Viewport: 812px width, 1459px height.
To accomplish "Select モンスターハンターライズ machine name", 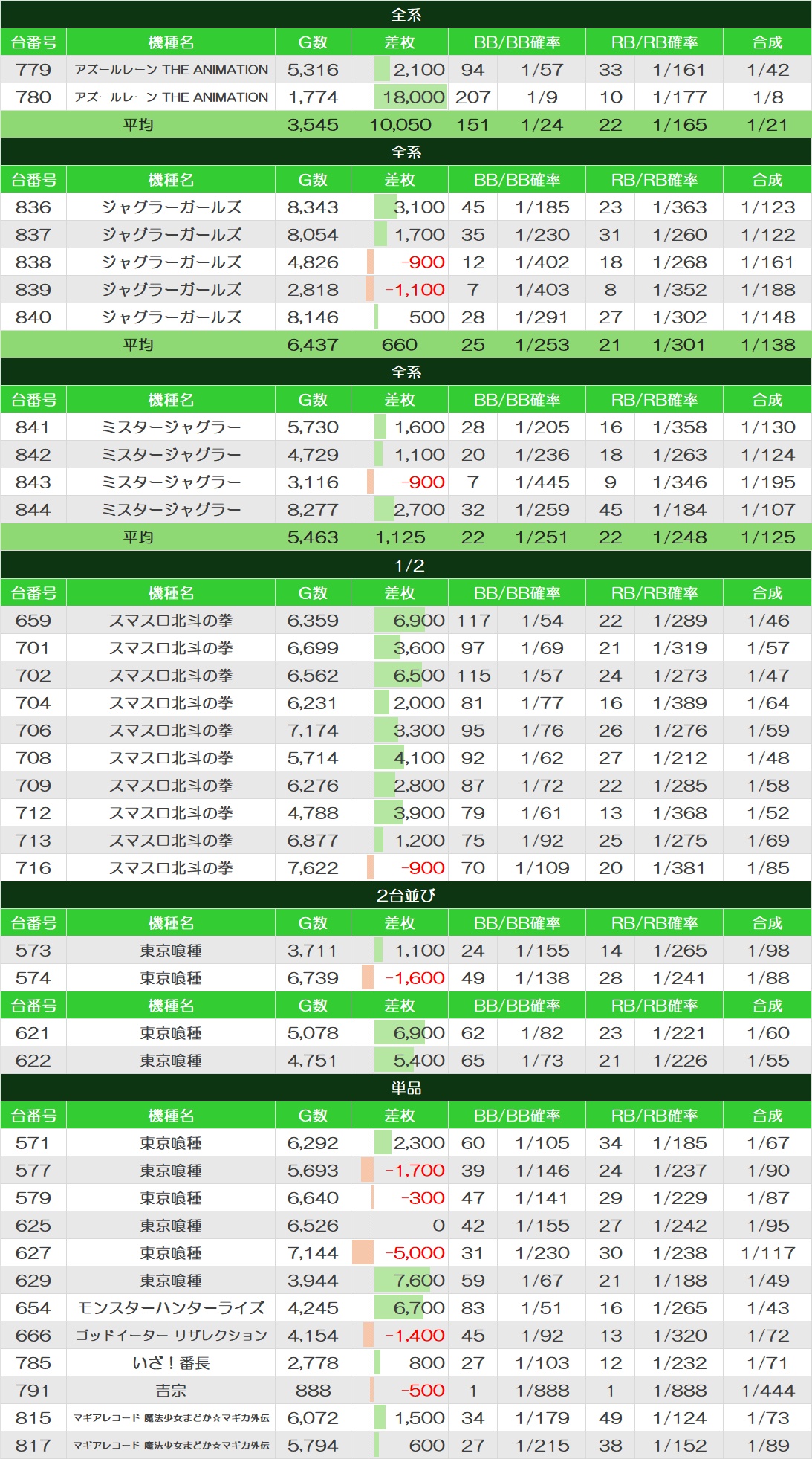I will [x=172, y=1308].
